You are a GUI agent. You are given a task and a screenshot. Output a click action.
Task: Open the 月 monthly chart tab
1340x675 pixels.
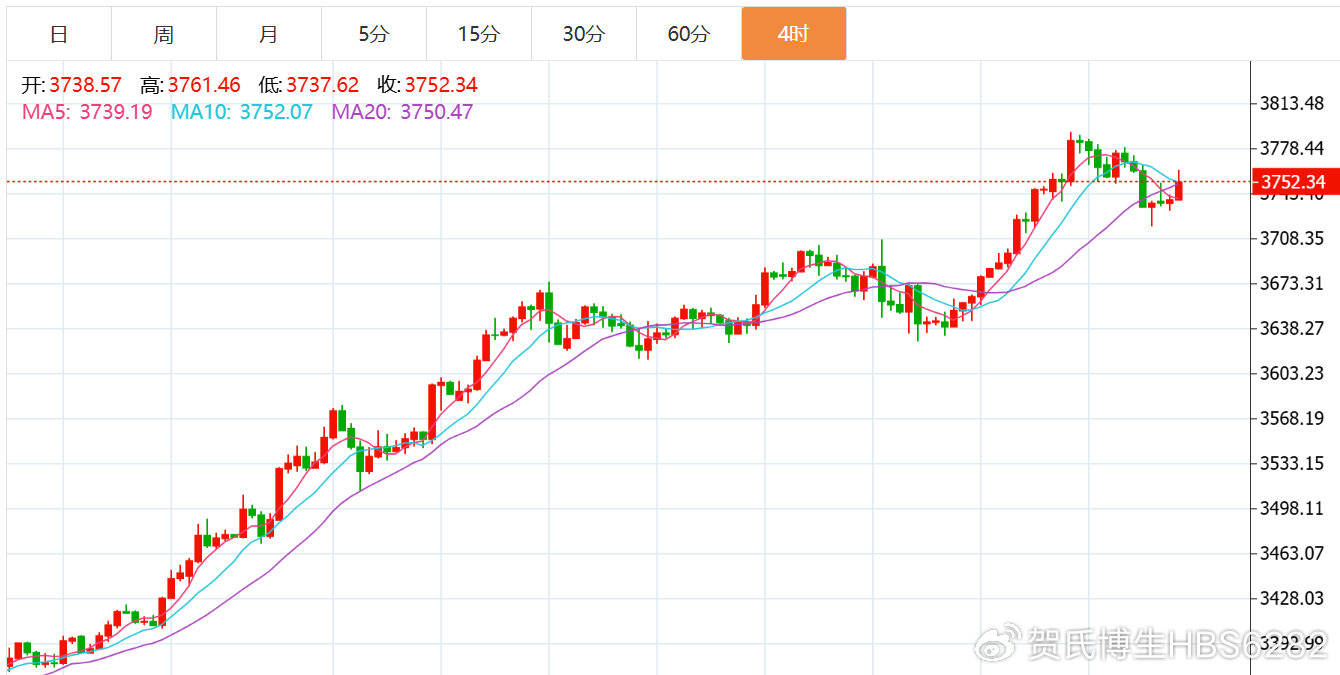click(269, 34)
